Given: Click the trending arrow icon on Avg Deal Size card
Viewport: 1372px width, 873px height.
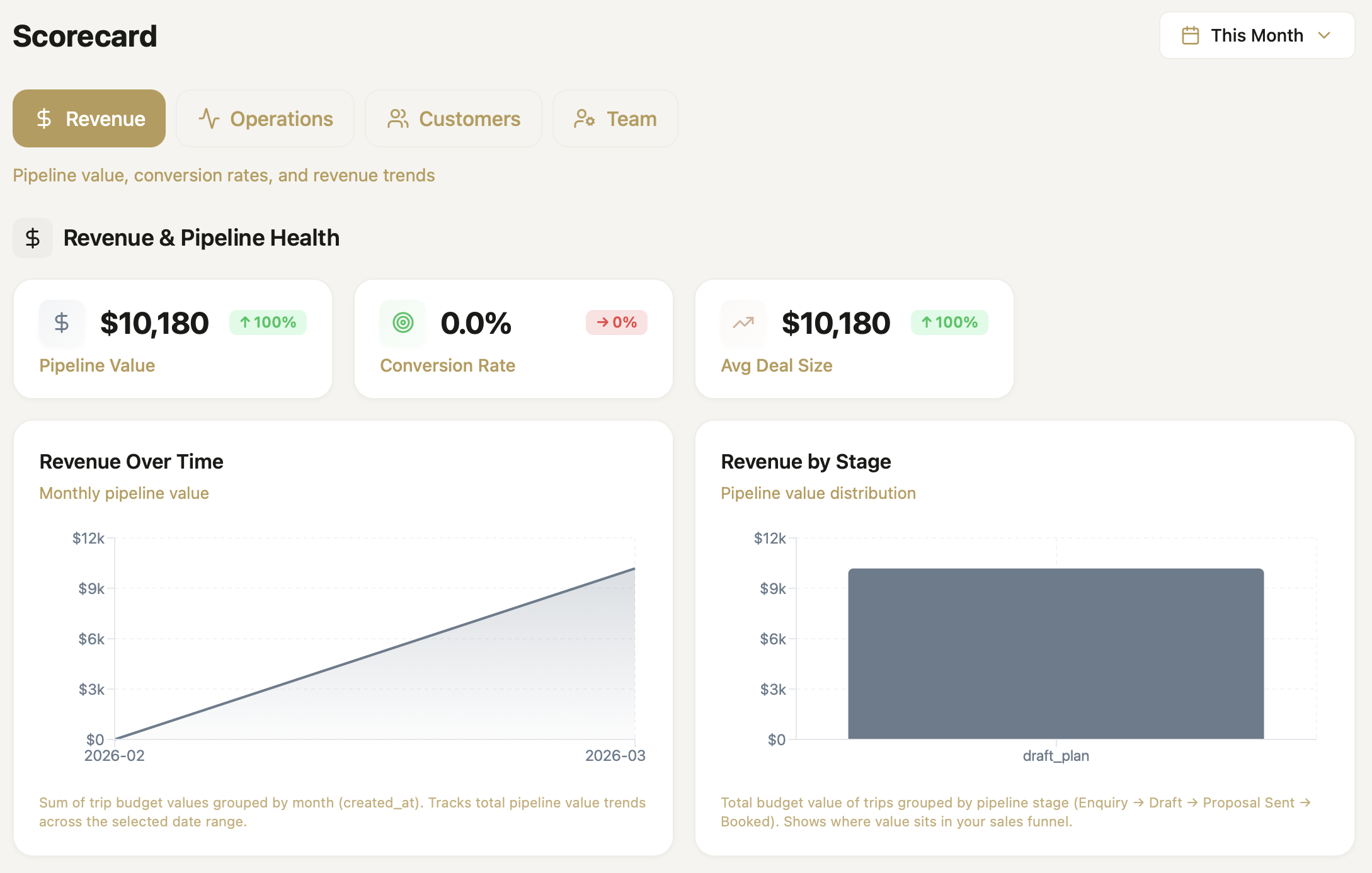Looking at the screenshot, I should 742,322.
